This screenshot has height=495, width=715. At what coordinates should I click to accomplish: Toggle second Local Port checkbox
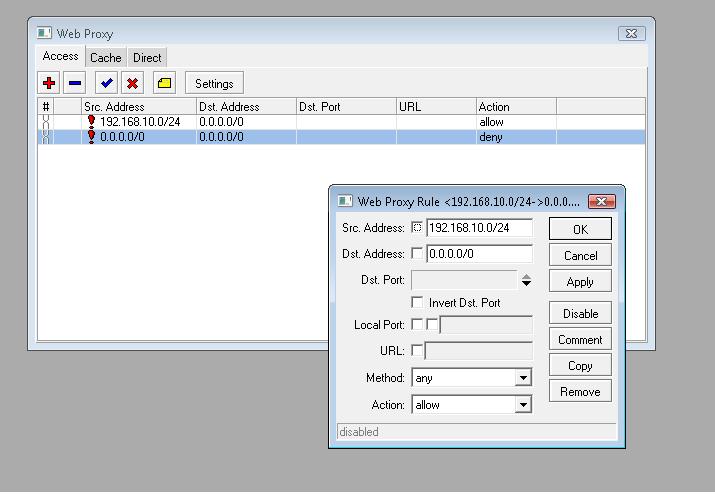pos(432,324)
